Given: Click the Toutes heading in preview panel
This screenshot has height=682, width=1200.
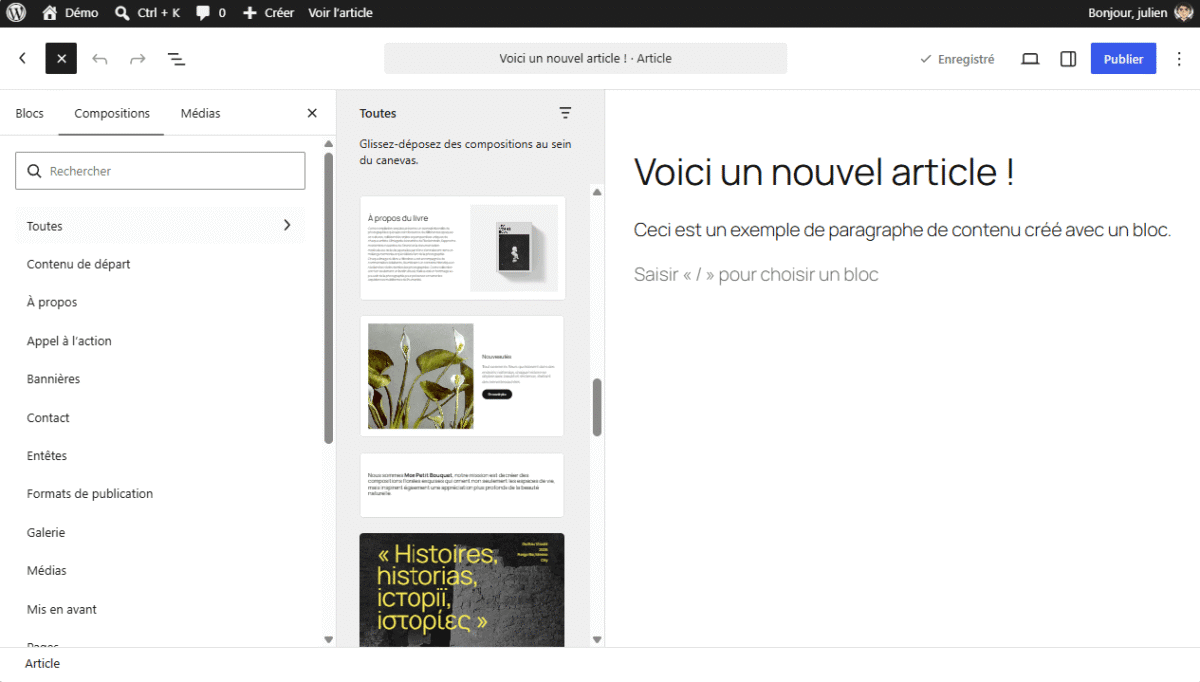Looking at the screenshot, I should pyautogui.click(x=378, y=113).
